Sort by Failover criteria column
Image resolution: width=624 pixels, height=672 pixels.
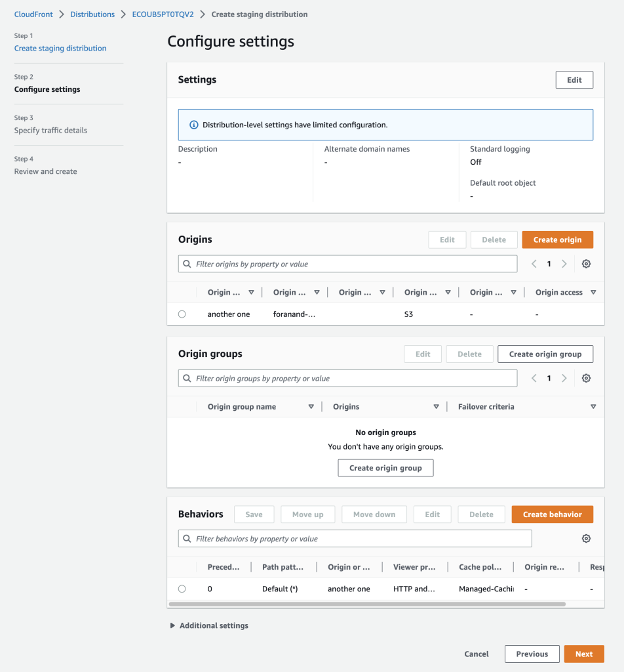pyautogui.click(x=593, y=406)
